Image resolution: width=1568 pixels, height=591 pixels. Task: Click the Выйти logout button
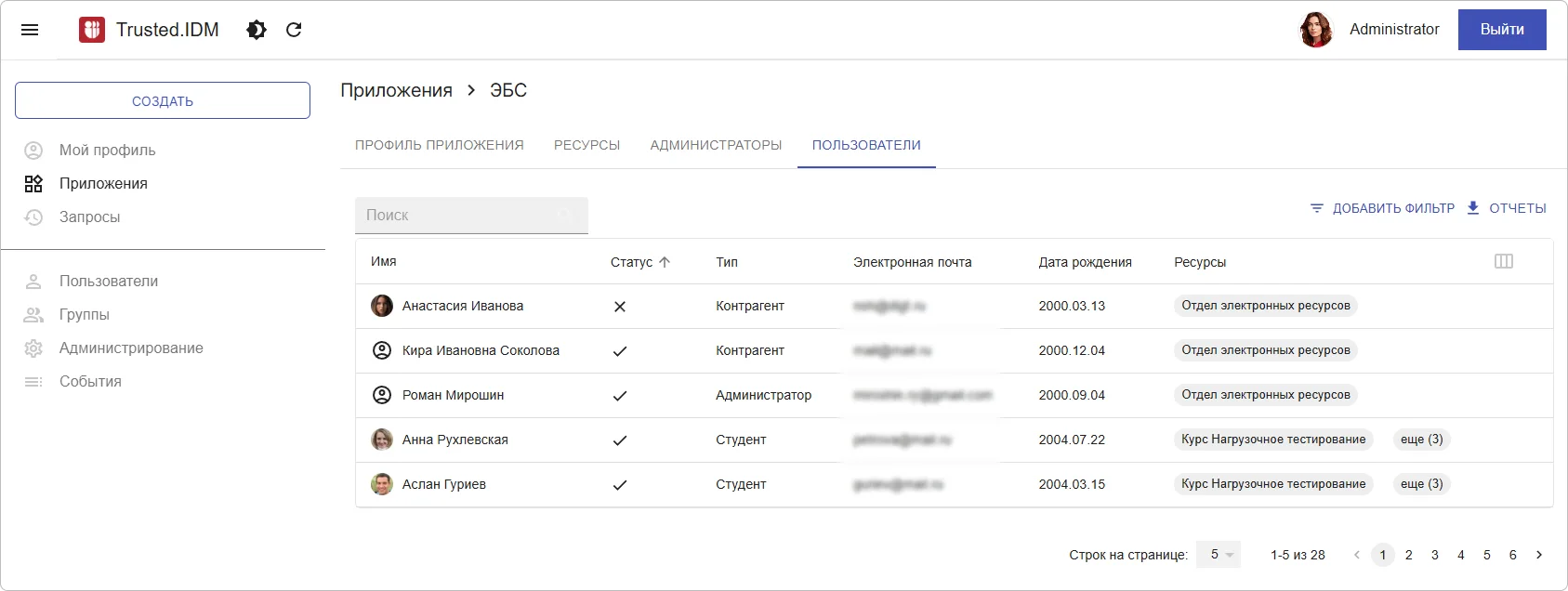[1501, 30]
